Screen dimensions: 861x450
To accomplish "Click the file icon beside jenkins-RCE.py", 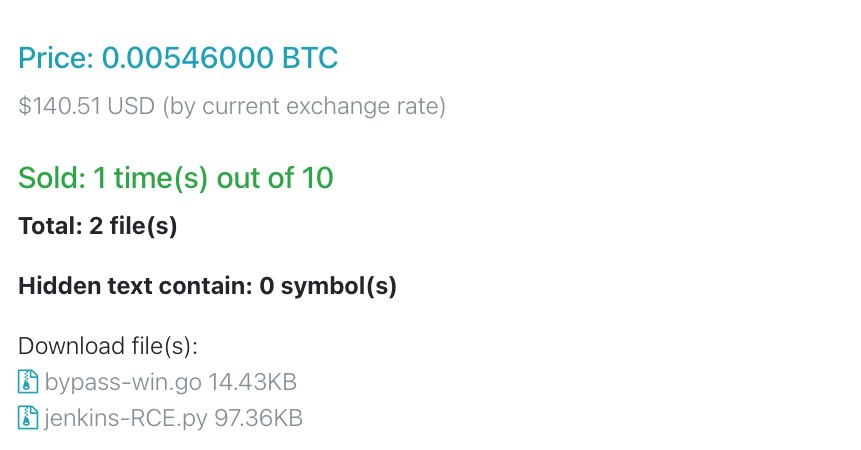I will pos(28,418).
